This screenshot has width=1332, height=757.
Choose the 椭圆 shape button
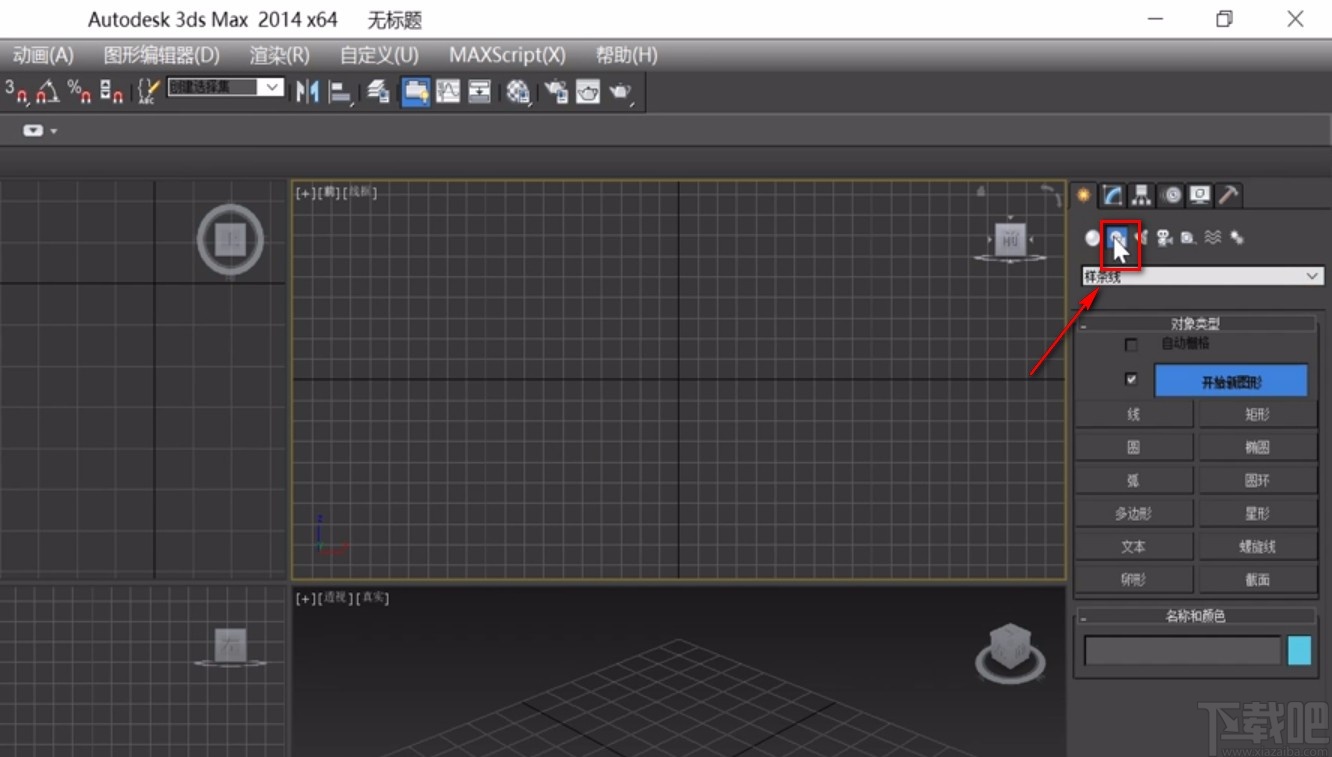[x=1258, y=447]
